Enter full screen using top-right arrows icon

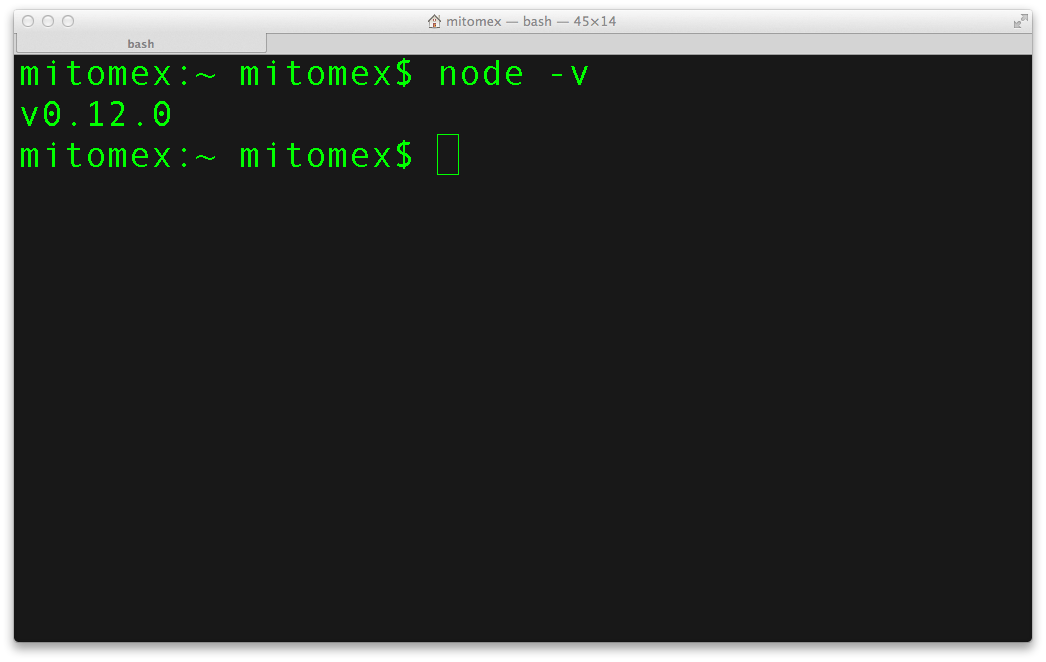(x=1020, y=21)
